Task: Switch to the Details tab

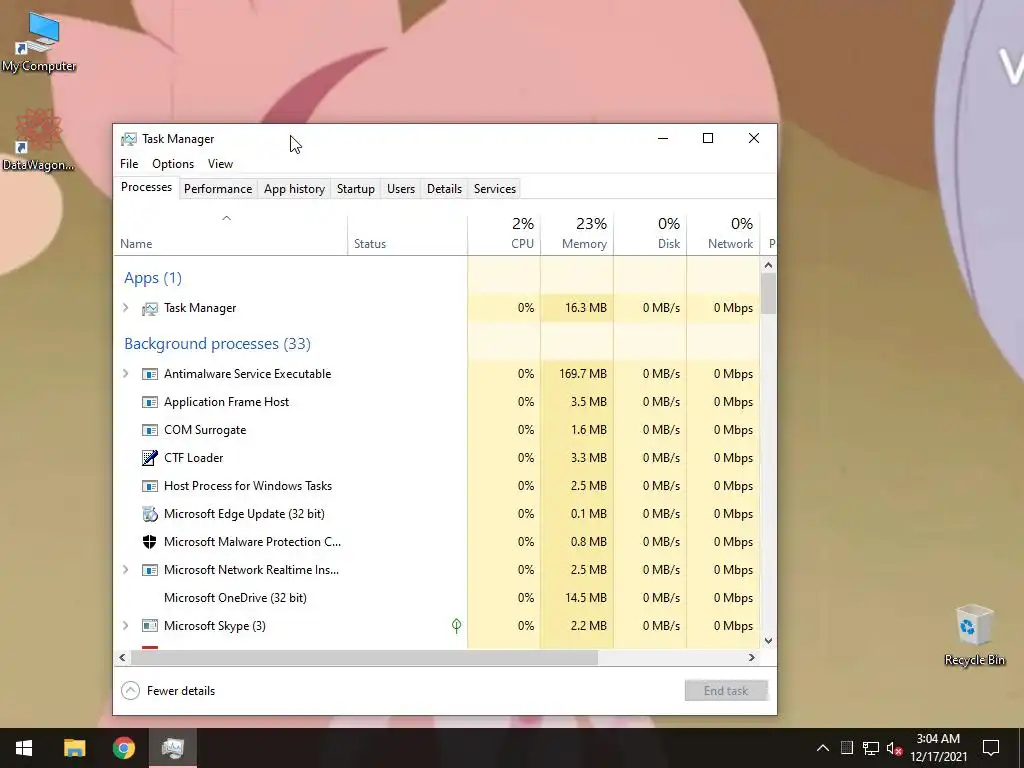Action: click(x=444, y=189)
